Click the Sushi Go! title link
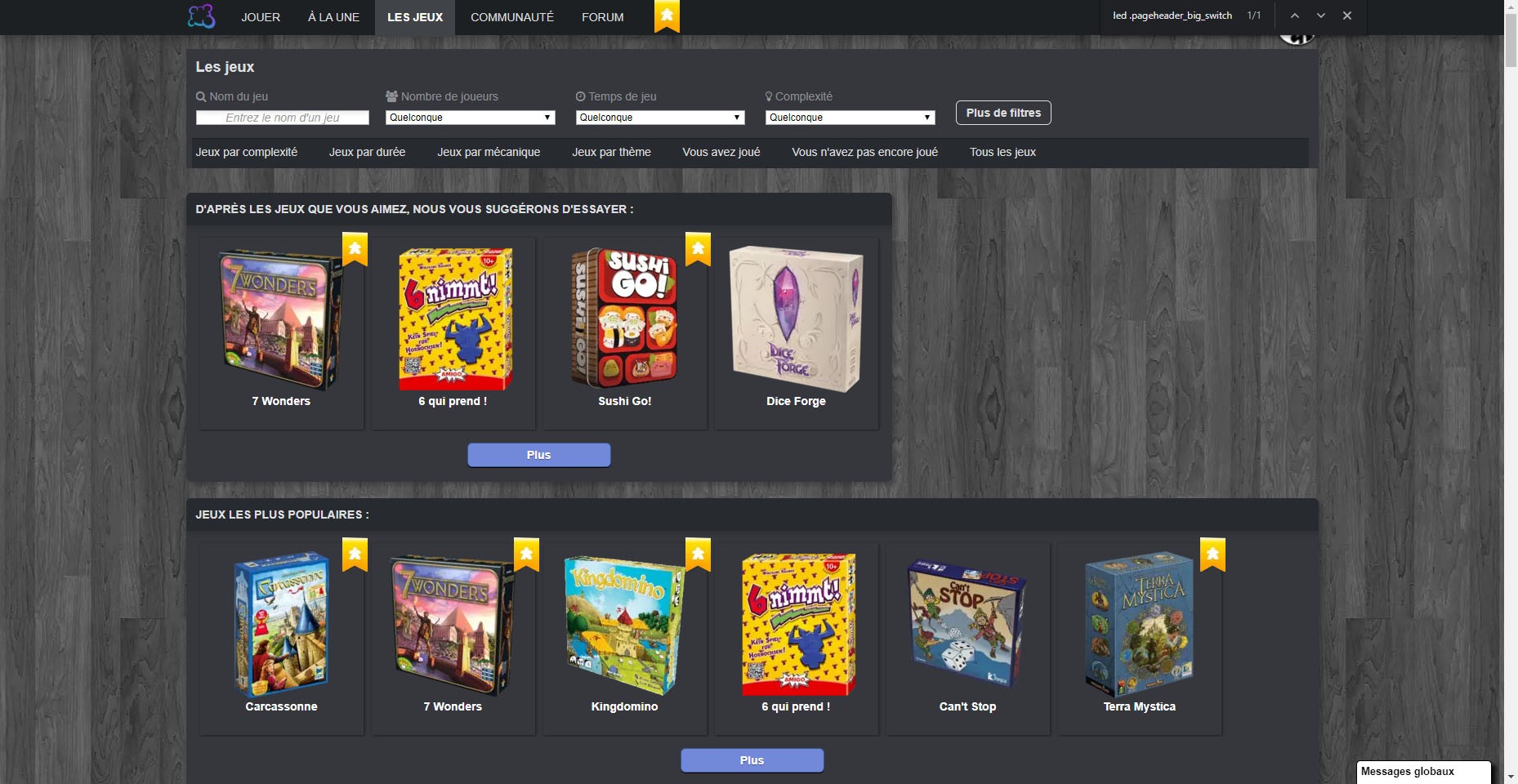This screenshot has width=1518, height=784. [x=624, y=401]
